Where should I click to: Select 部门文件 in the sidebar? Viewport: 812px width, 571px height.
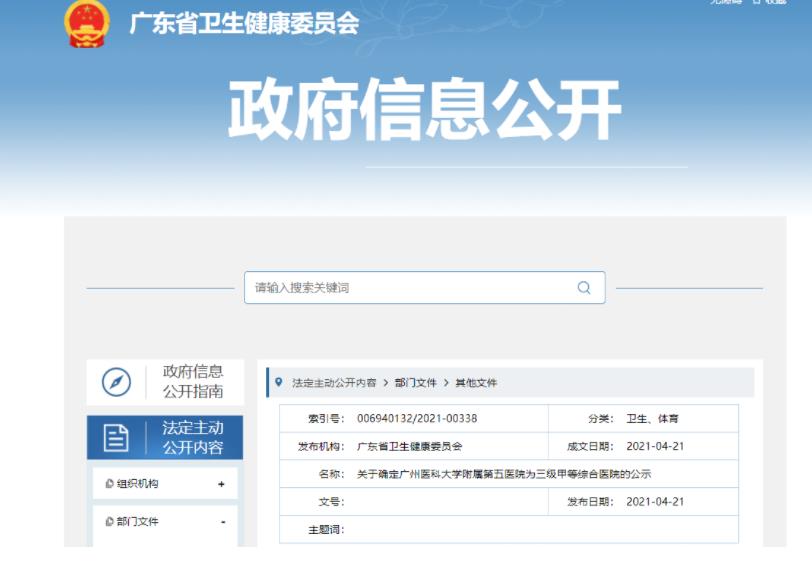pos(138,522)
